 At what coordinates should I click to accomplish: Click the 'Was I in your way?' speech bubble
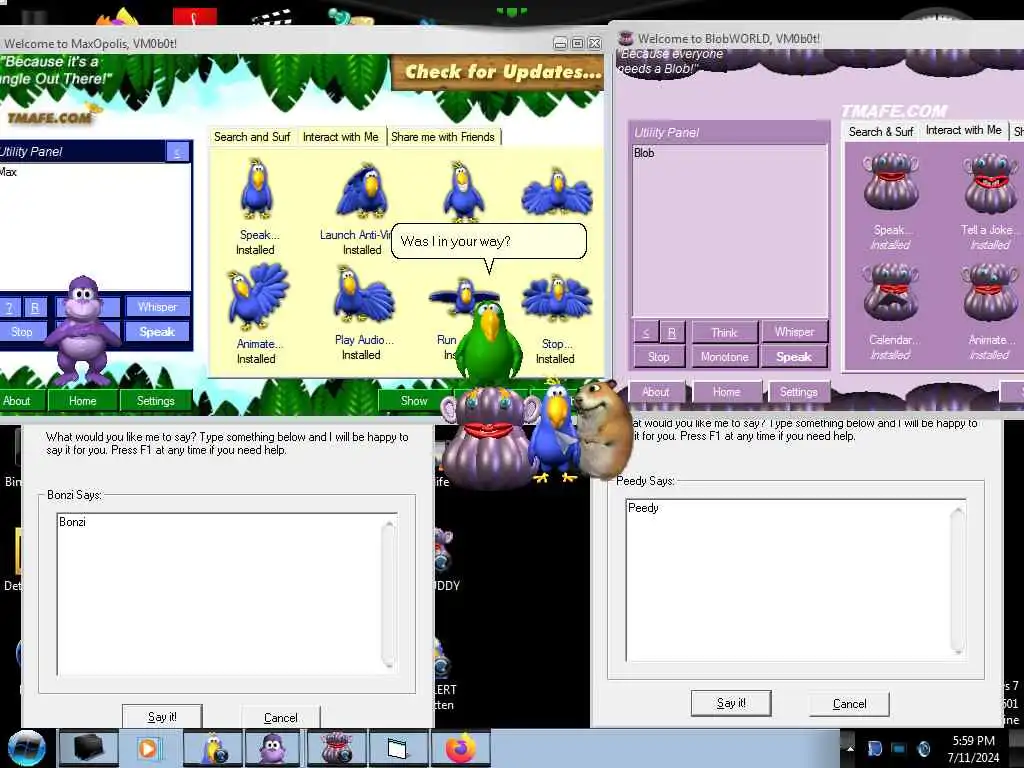point(488,242)
